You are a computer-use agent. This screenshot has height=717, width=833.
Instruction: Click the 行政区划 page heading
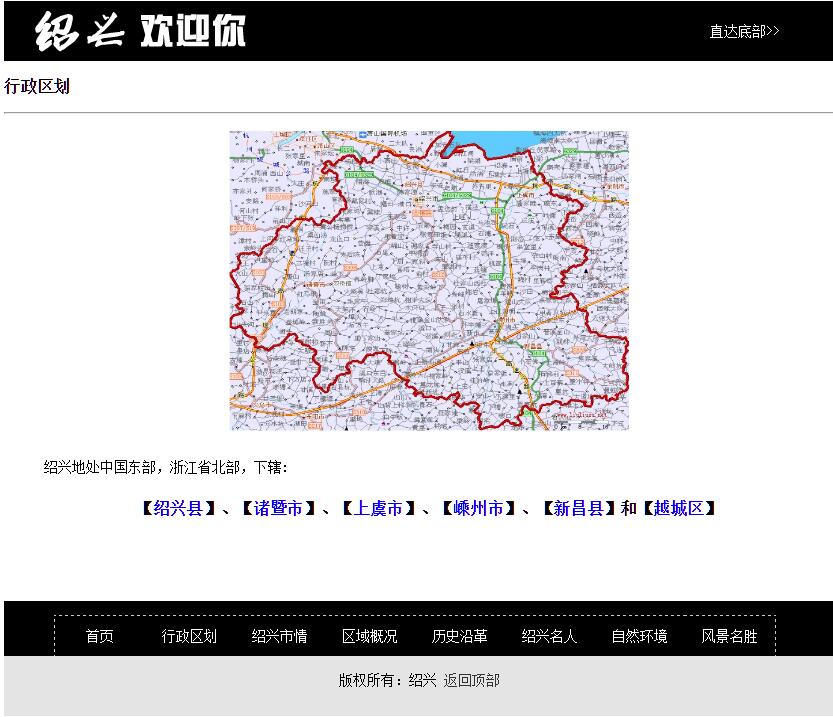click(37, 86)
